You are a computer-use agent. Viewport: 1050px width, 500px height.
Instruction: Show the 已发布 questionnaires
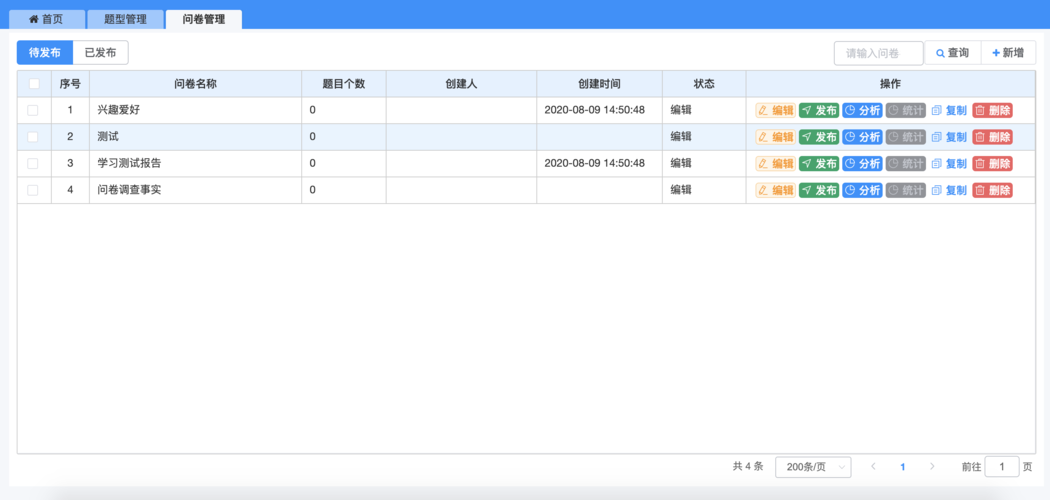point(100,53)
